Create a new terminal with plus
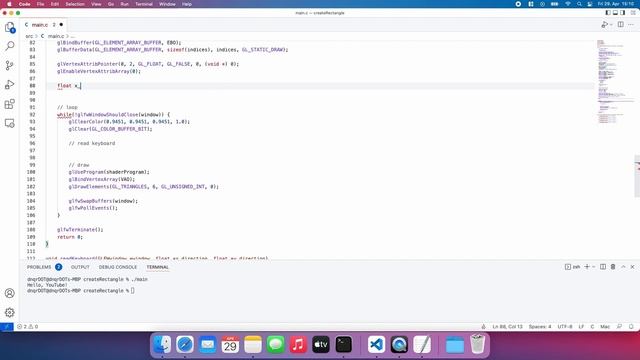640x360 pixels. tap(587, 267)
